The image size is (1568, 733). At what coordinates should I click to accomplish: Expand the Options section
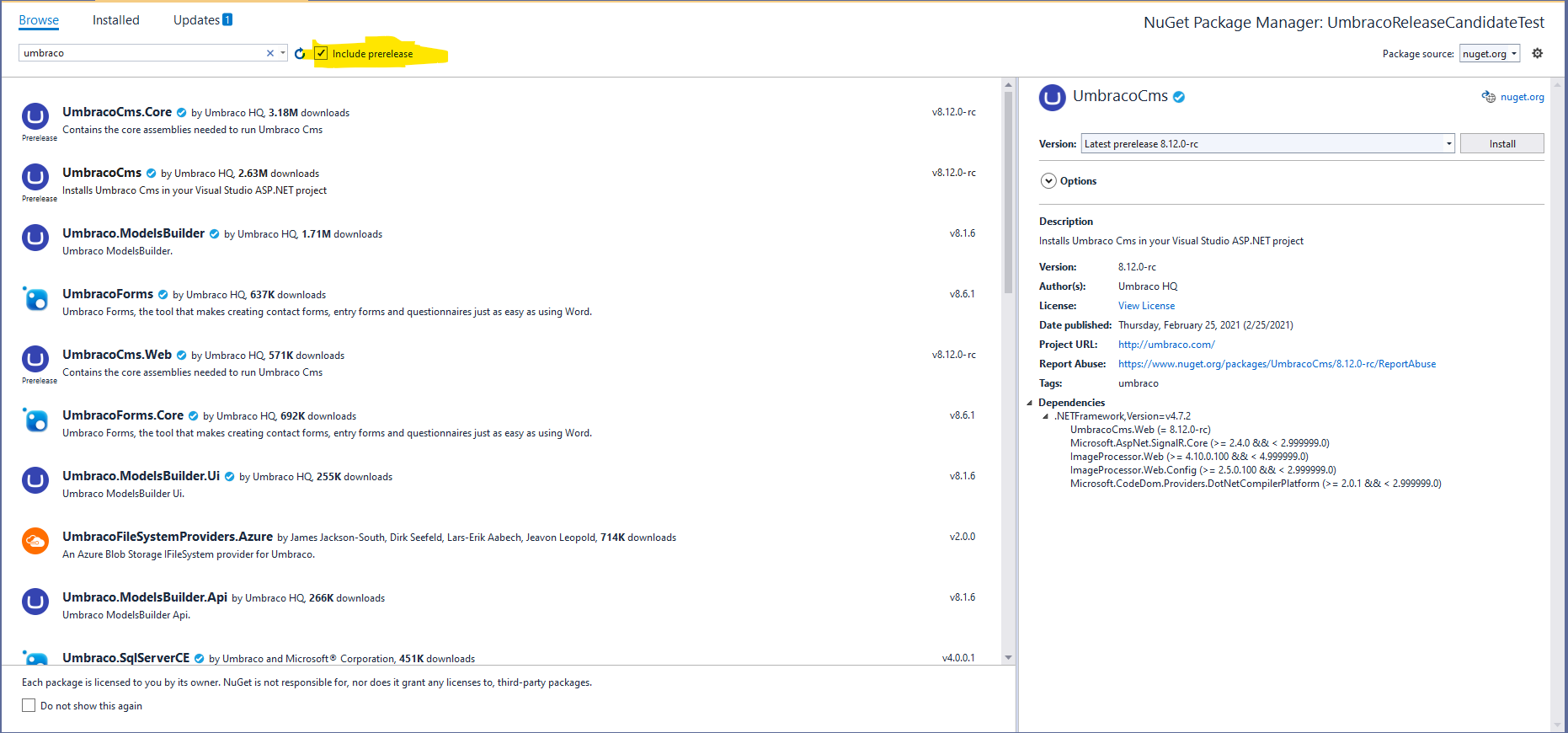(x=1048, y=181)
